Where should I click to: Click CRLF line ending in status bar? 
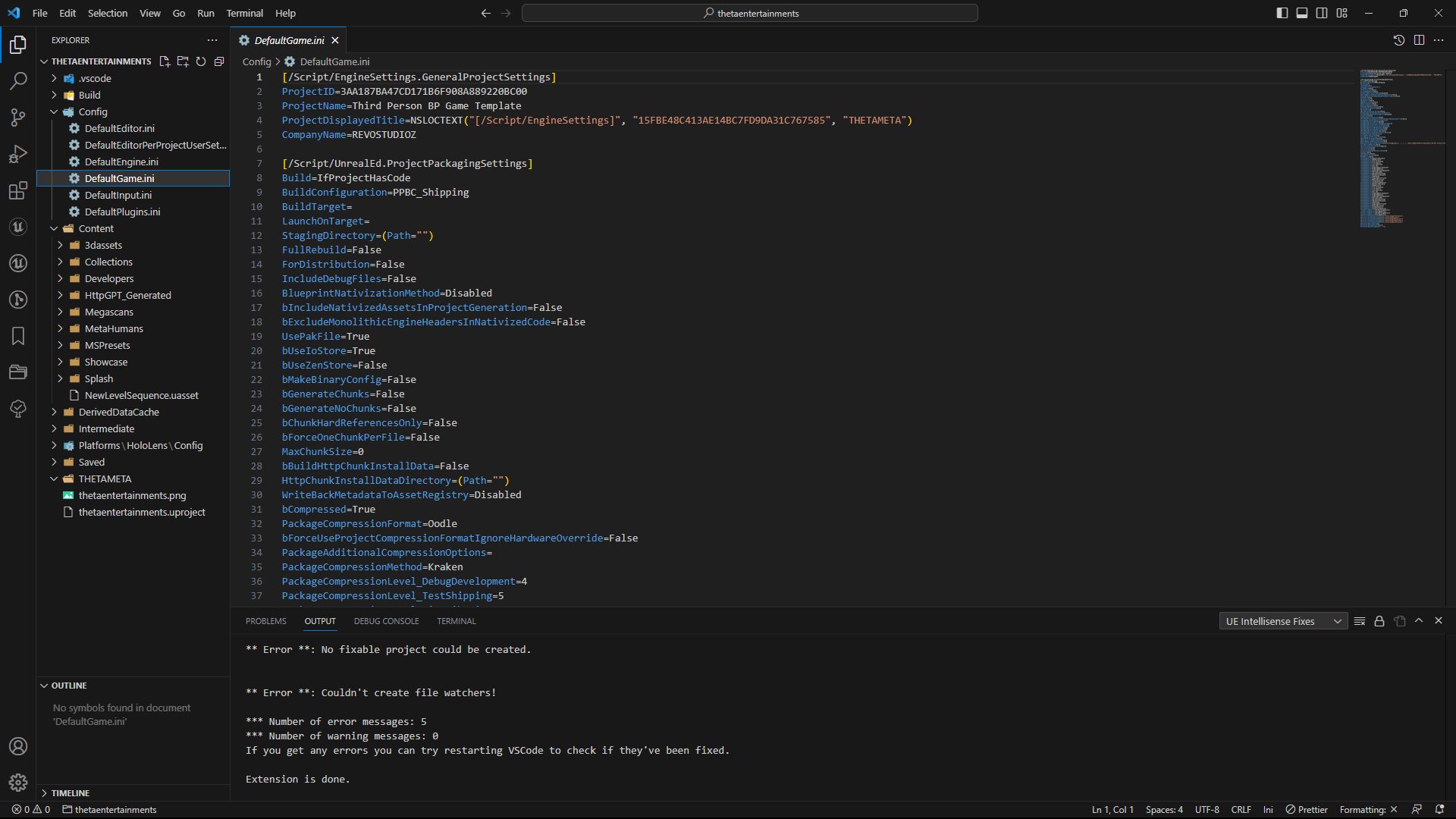(x=1241, y=809)
